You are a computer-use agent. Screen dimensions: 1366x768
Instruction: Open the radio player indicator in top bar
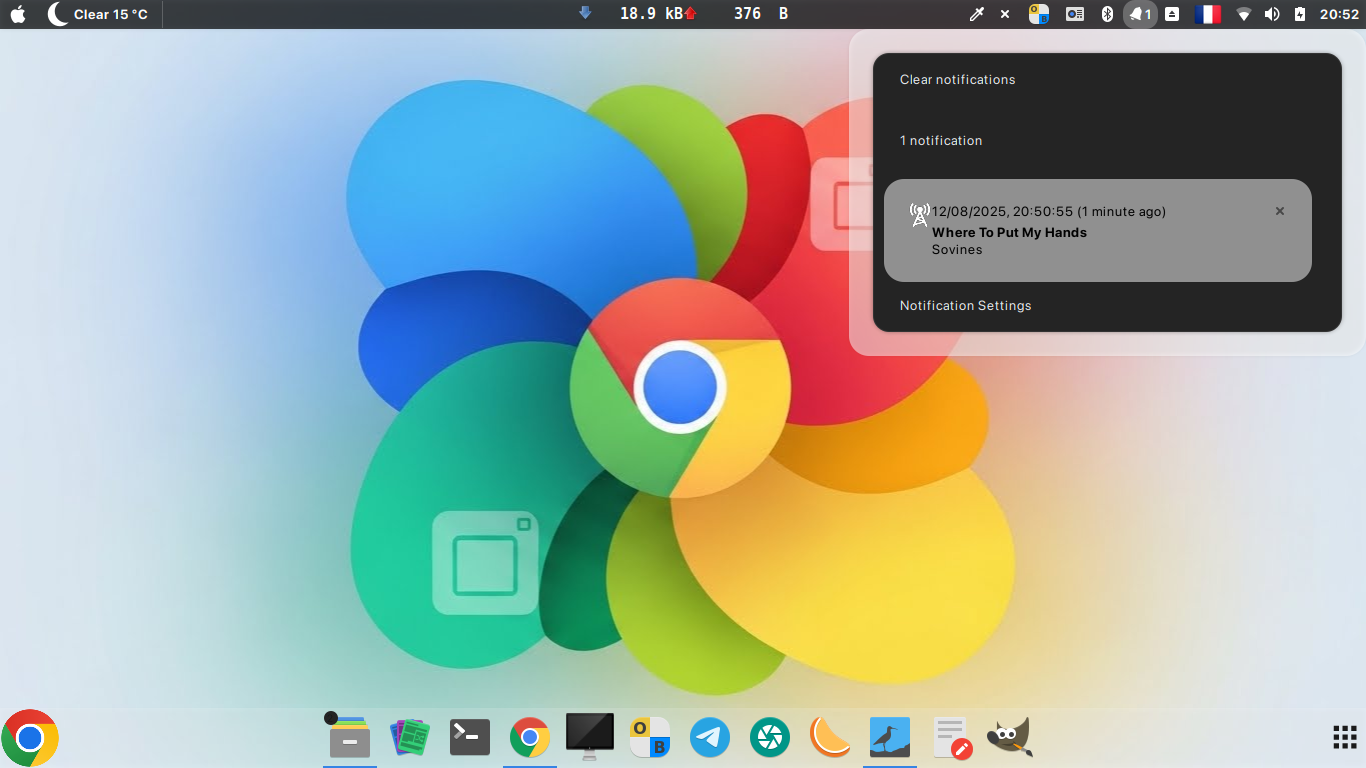point(1075,14)
